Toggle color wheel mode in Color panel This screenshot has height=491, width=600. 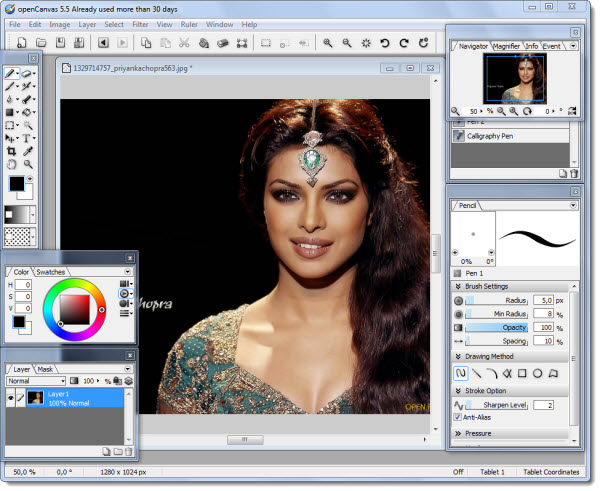(124, 294)
